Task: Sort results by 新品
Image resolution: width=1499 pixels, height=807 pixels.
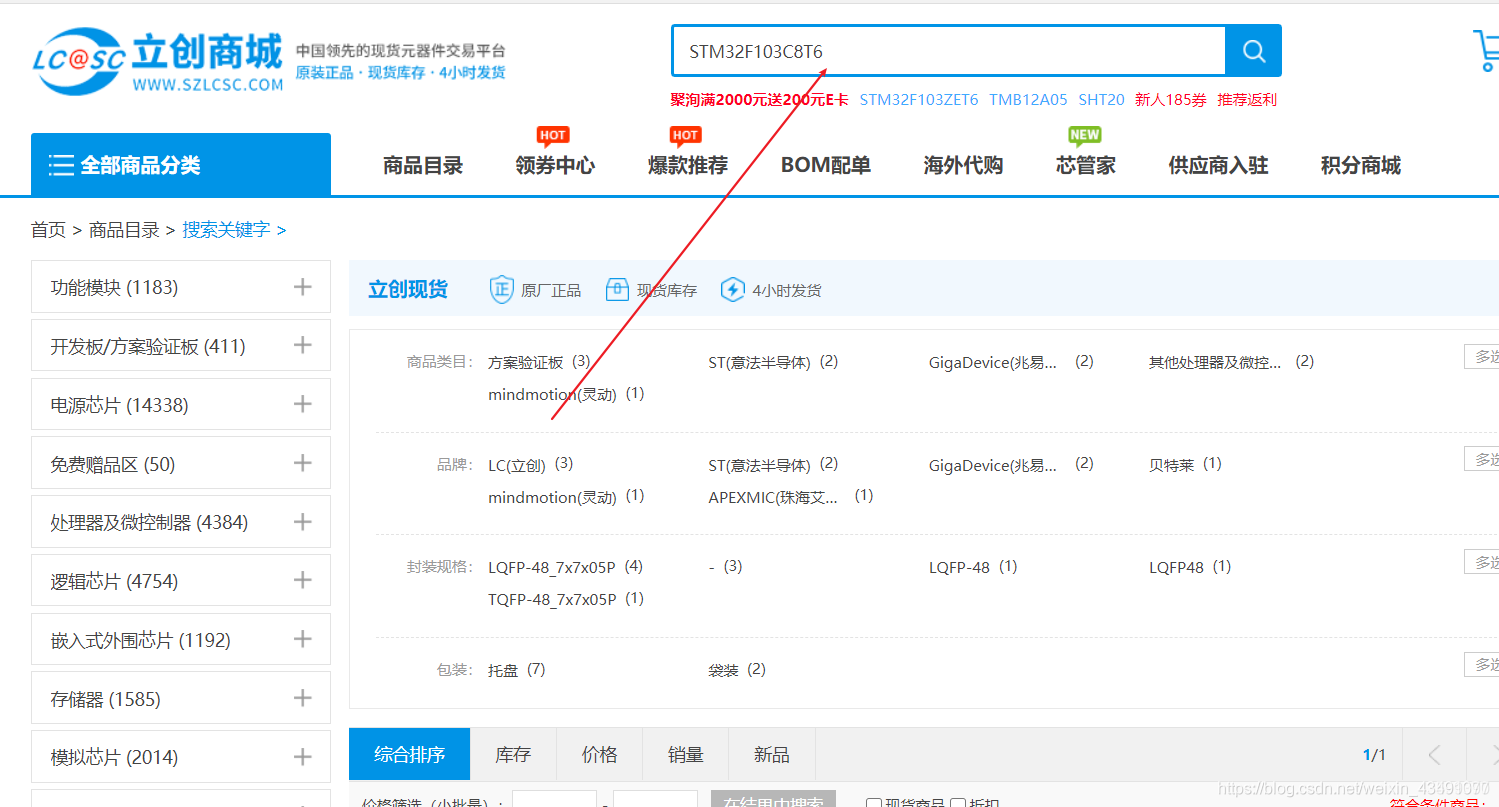Action: (x=772, y=755)
